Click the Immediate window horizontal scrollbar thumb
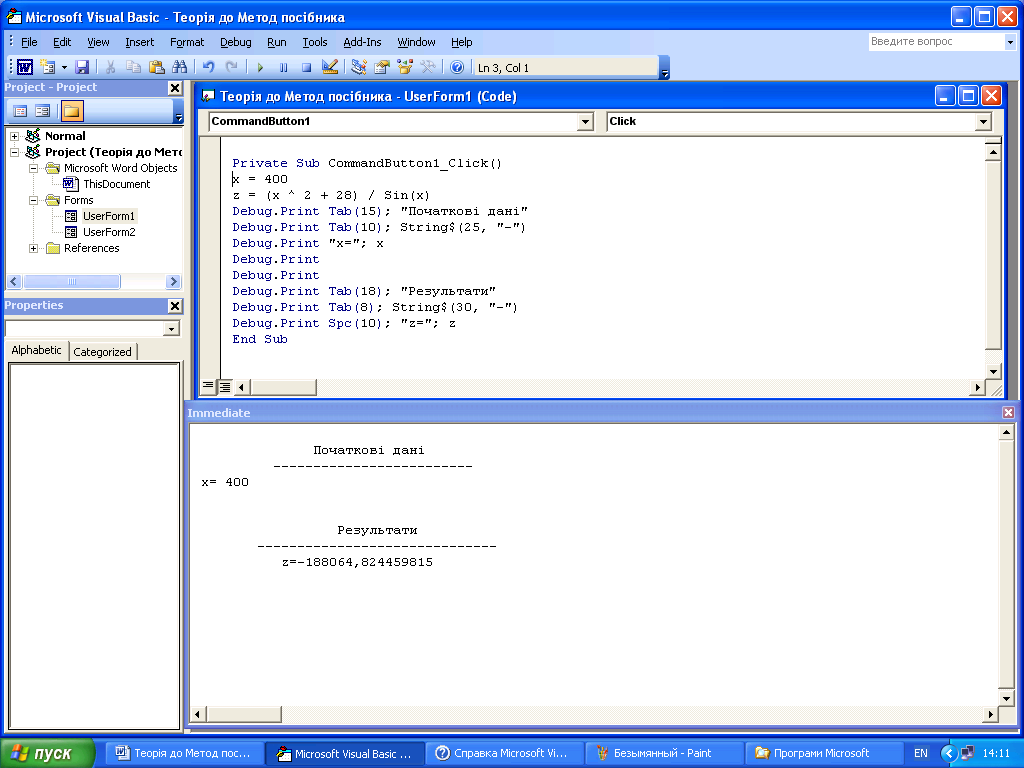The width and height of the screenshot is (1024, 768). pos(244,714)
